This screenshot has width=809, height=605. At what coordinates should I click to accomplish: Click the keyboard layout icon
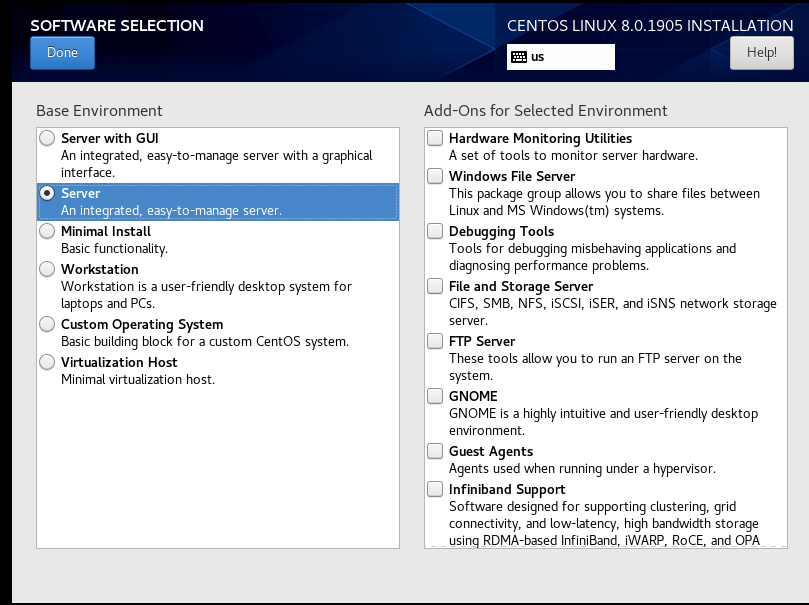click(x=519, y=57)
